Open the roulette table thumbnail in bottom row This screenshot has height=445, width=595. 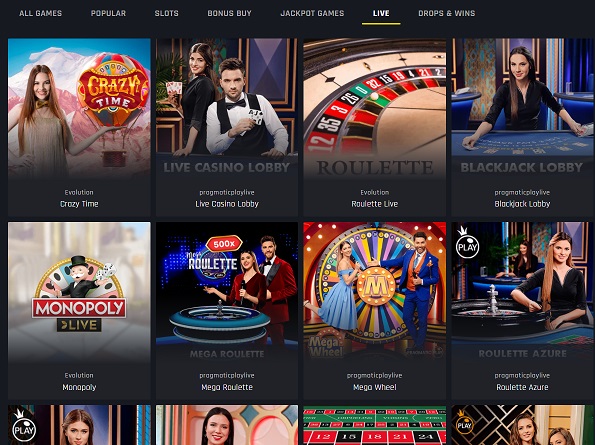click(375, 425)
